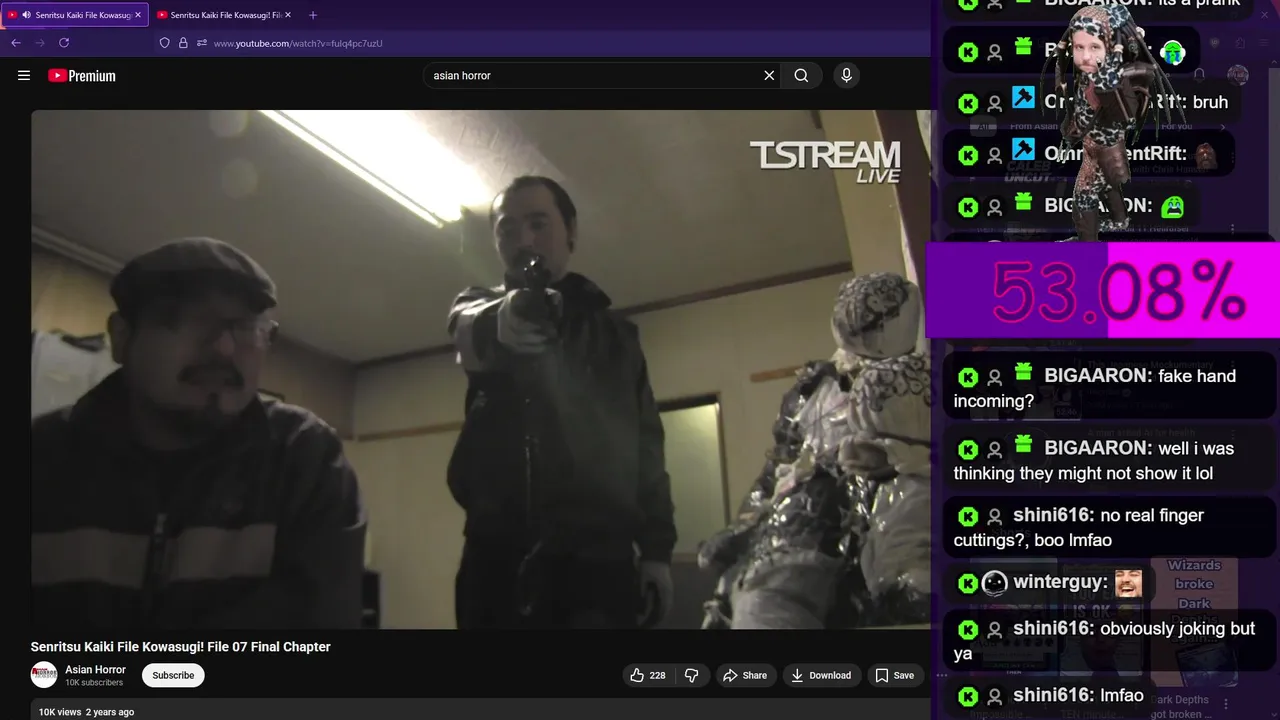Viewport: 1280px width, 720px height.
Task: Click the green ghost emote from BIGAARON
Action: coord(1172,207)
